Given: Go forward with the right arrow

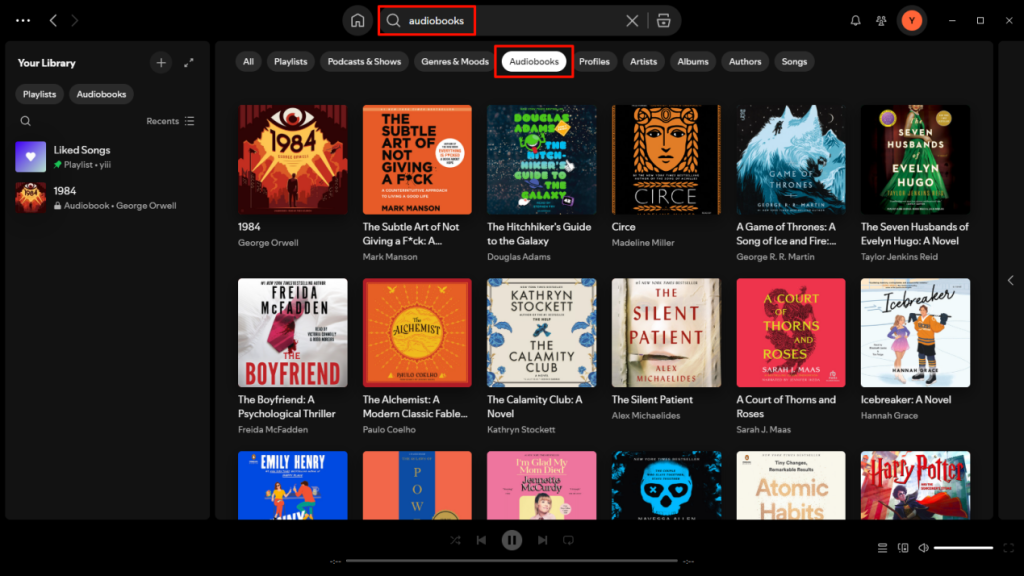Looking at the screenshot, I should pyautogui.click(x=74, y=21).
